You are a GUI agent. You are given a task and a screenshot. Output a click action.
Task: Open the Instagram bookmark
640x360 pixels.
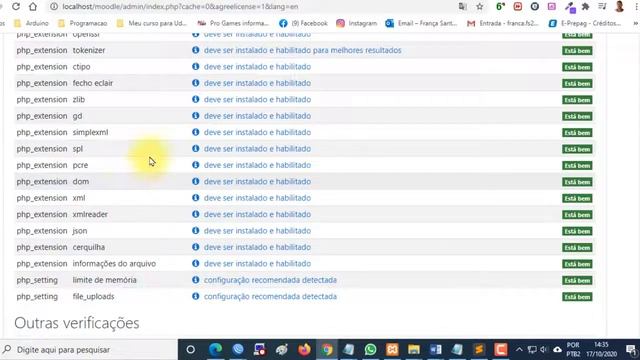point(357,23)
